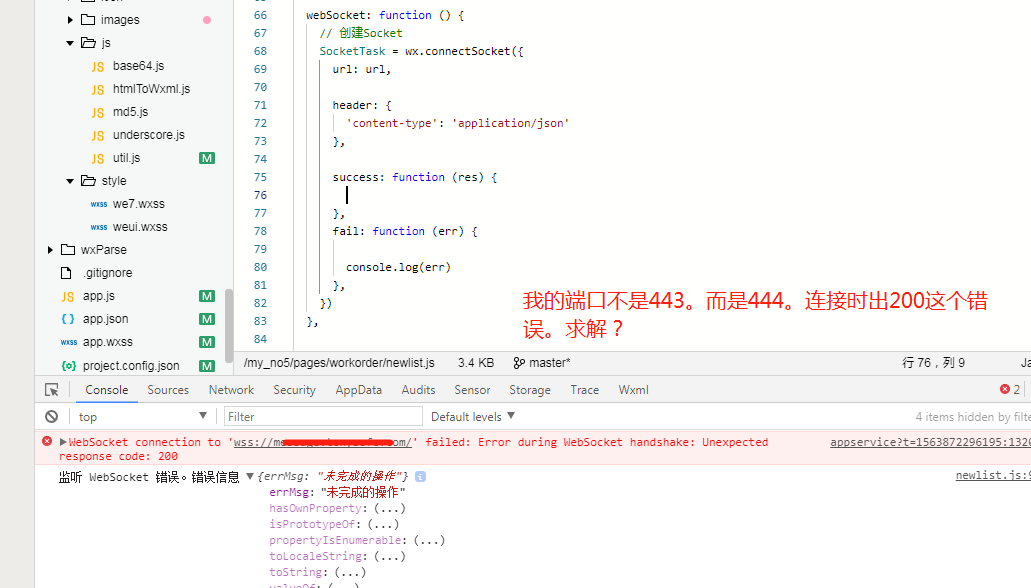1031x588 pixels.
Task: Click the config icon beside project.config.json
Action: 68,366
